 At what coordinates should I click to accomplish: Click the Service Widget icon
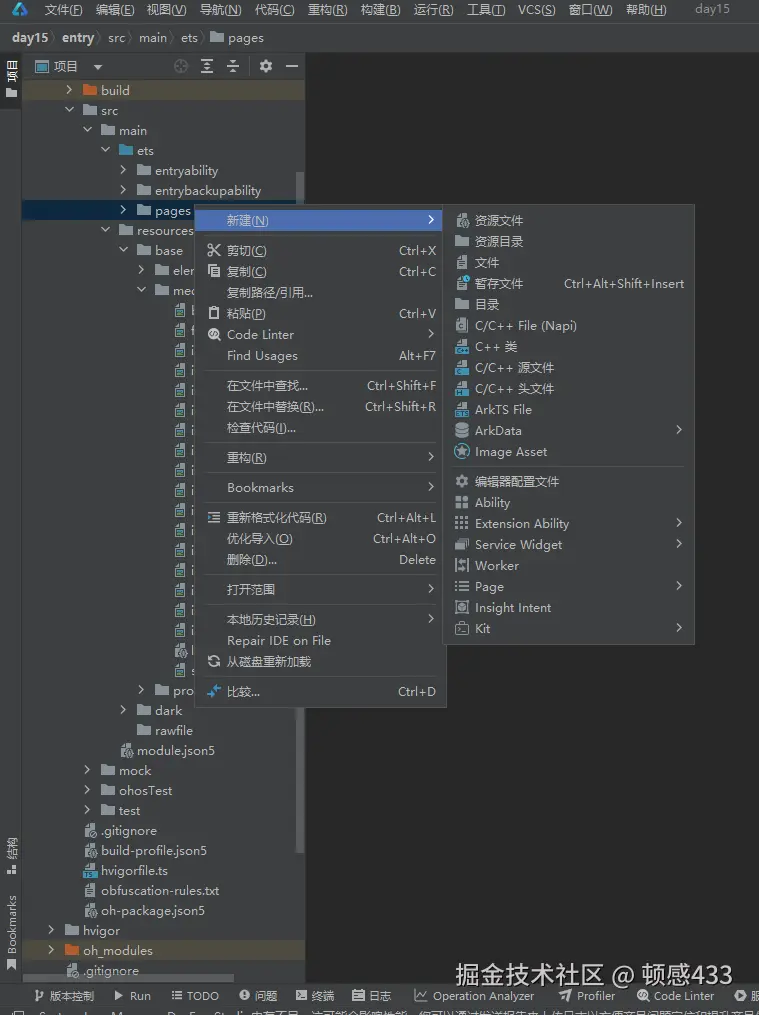pos(462,544)
